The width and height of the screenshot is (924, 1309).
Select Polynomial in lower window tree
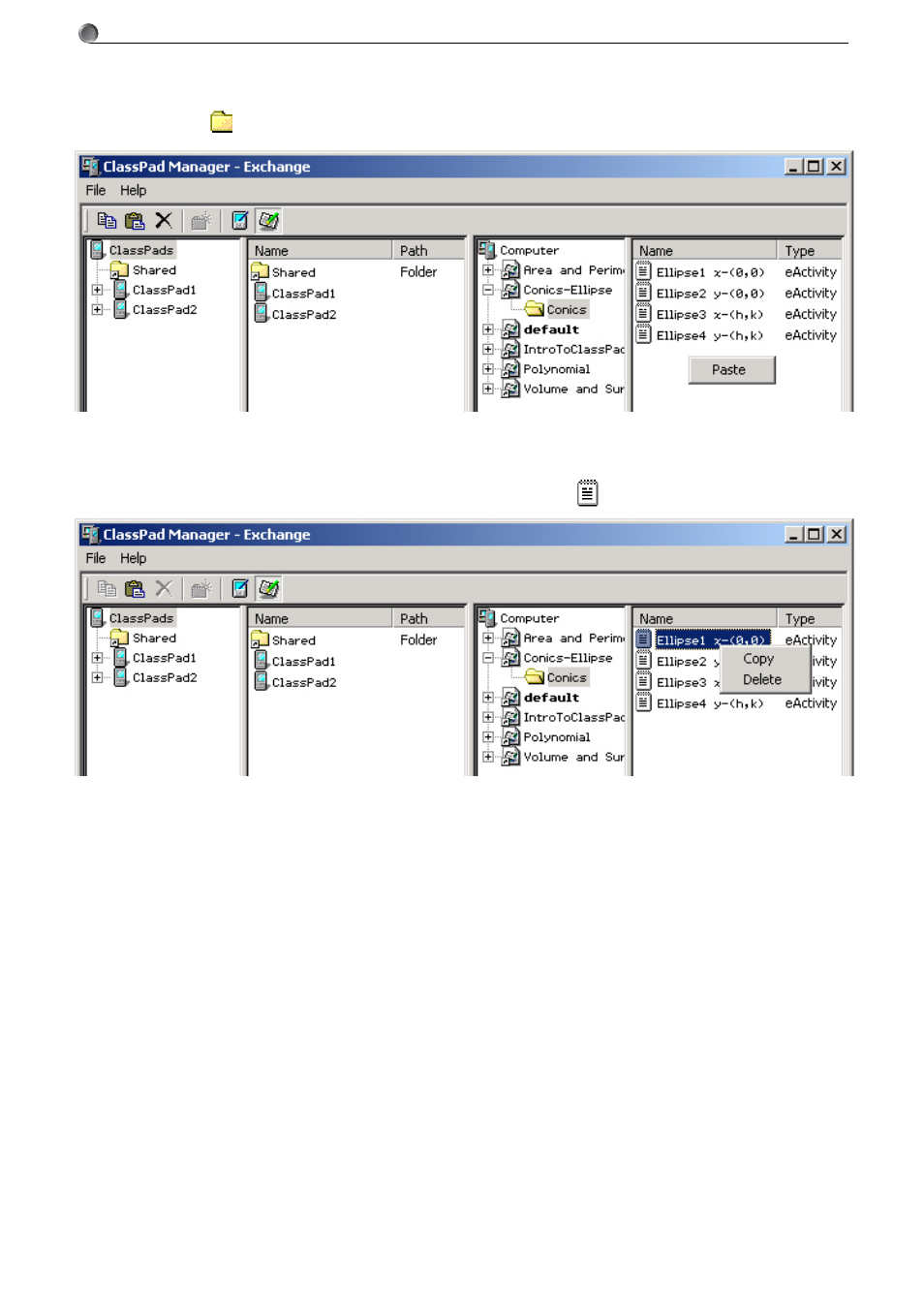(556, 737)
